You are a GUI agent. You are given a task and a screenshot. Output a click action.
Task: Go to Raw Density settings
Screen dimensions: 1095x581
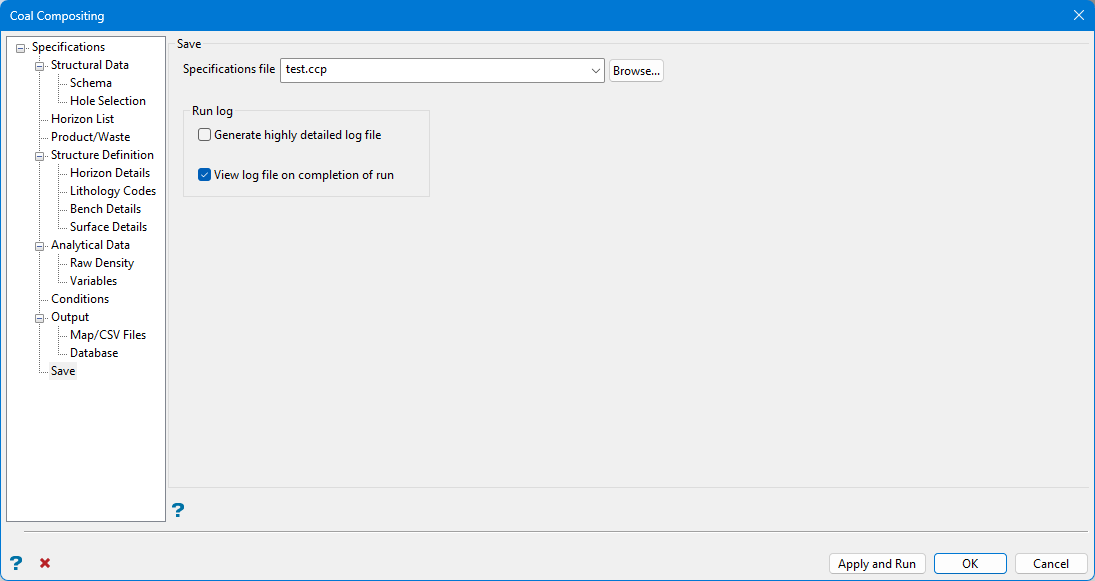pos(101,263)
